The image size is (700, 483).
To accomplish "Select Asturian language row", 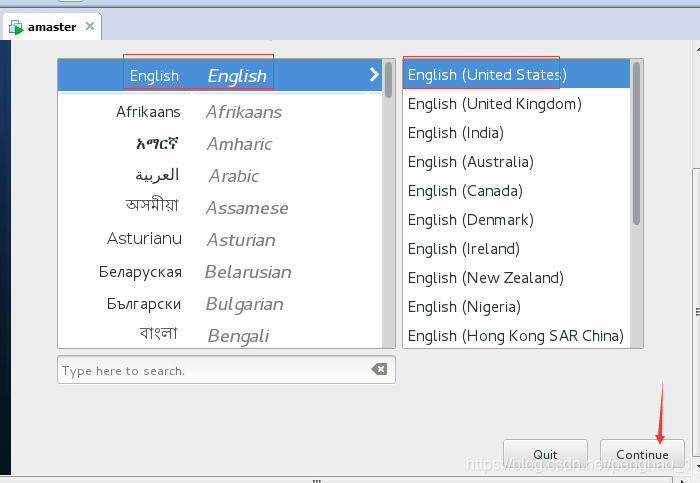I will point(220,240).
